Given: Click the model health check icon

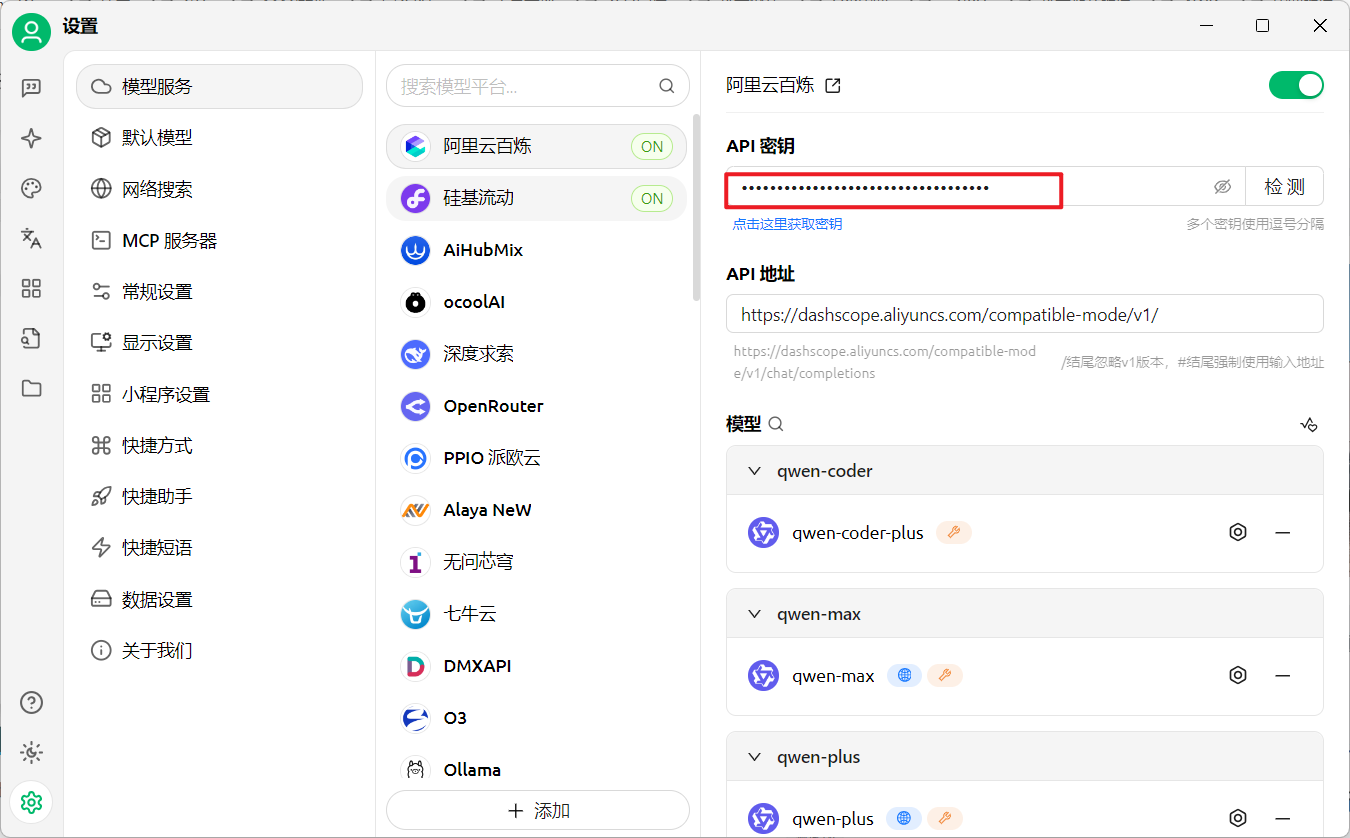Looking at the screenshot, I should 1308,424.
